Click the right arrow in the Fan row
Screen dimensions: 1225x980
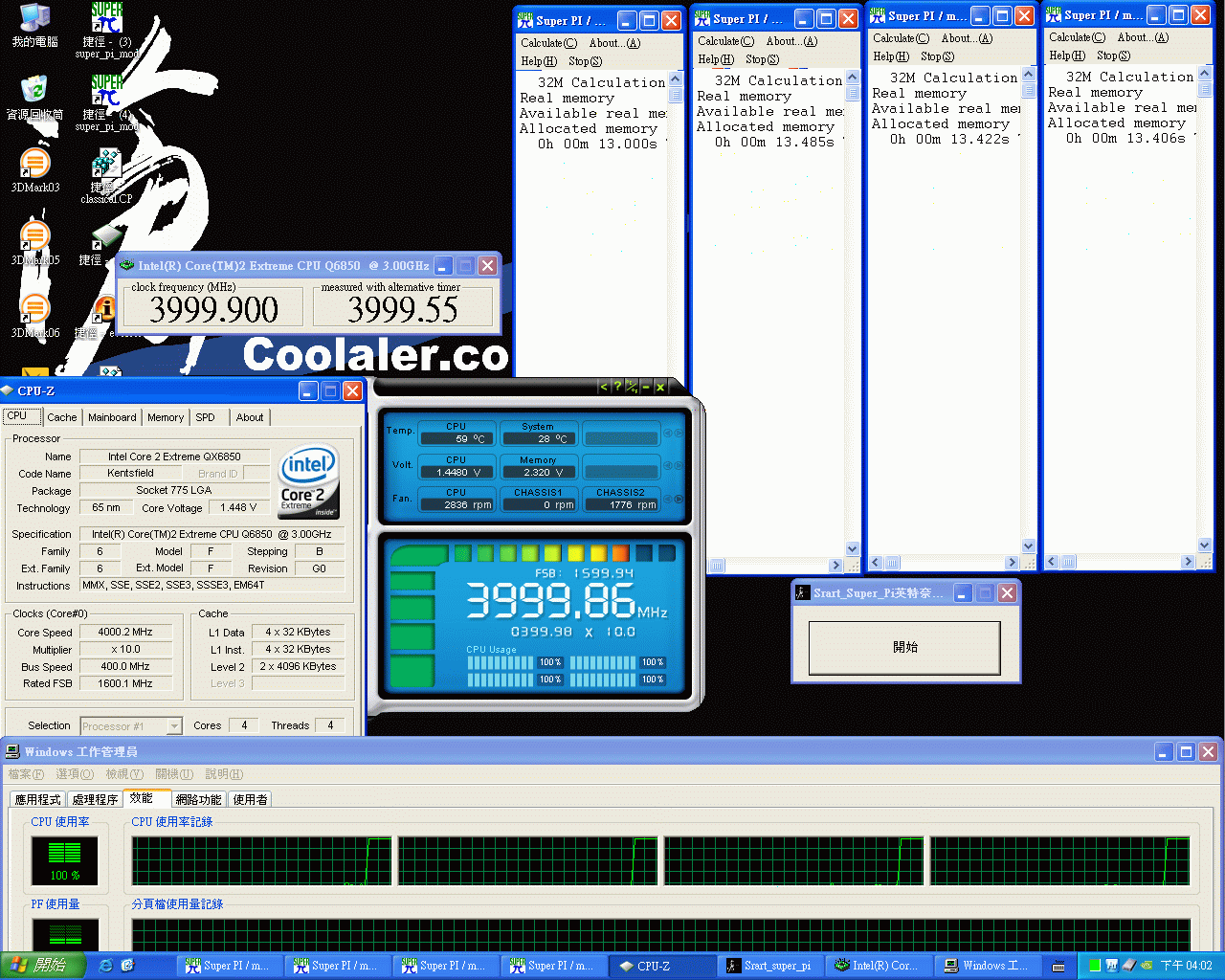pyautogui.click(x=679, y=500)
